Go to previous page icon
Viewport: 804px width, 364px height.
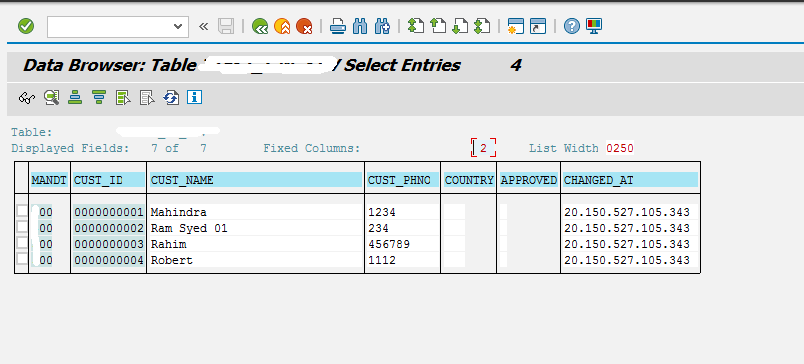(438, 26)
